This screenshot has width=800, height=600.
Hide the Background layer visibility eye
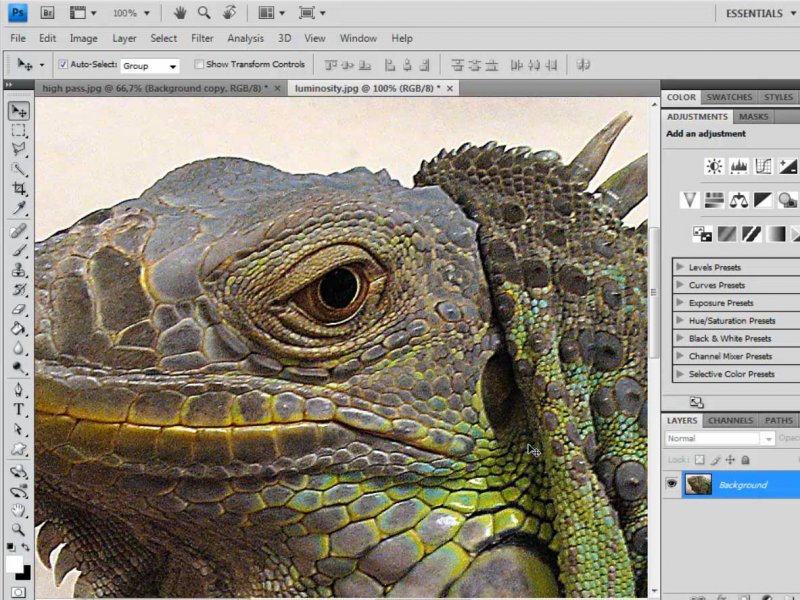(x=672, y=484)
